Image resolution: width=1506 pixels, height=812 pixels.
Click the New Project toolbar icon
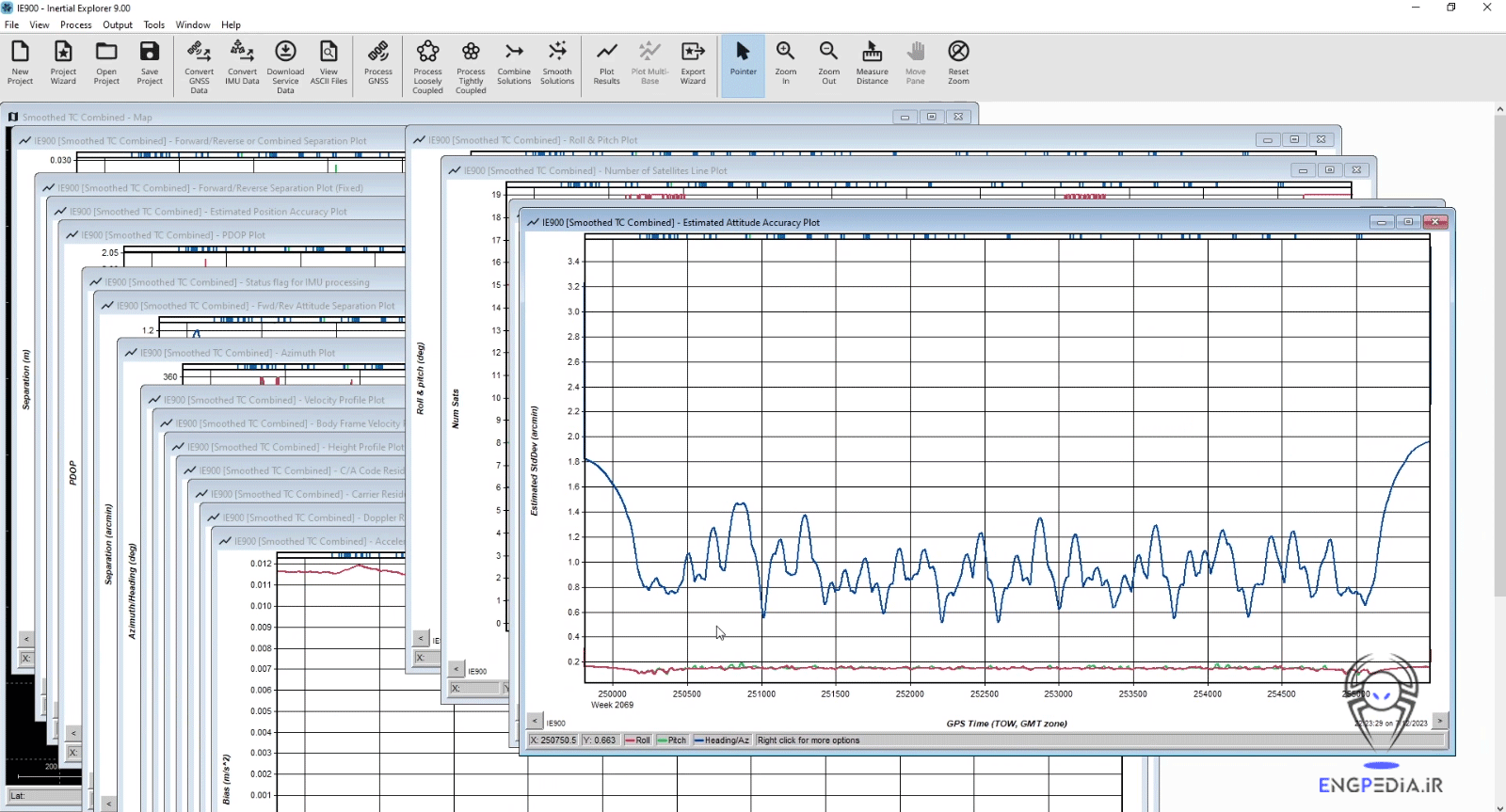(x=20, y=63)
